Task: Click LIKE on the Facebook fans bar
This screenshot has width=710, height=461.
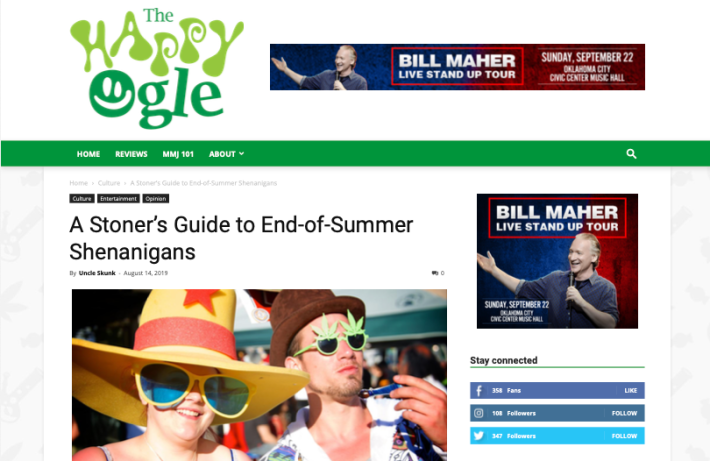Action: click(x=630, y=390)
